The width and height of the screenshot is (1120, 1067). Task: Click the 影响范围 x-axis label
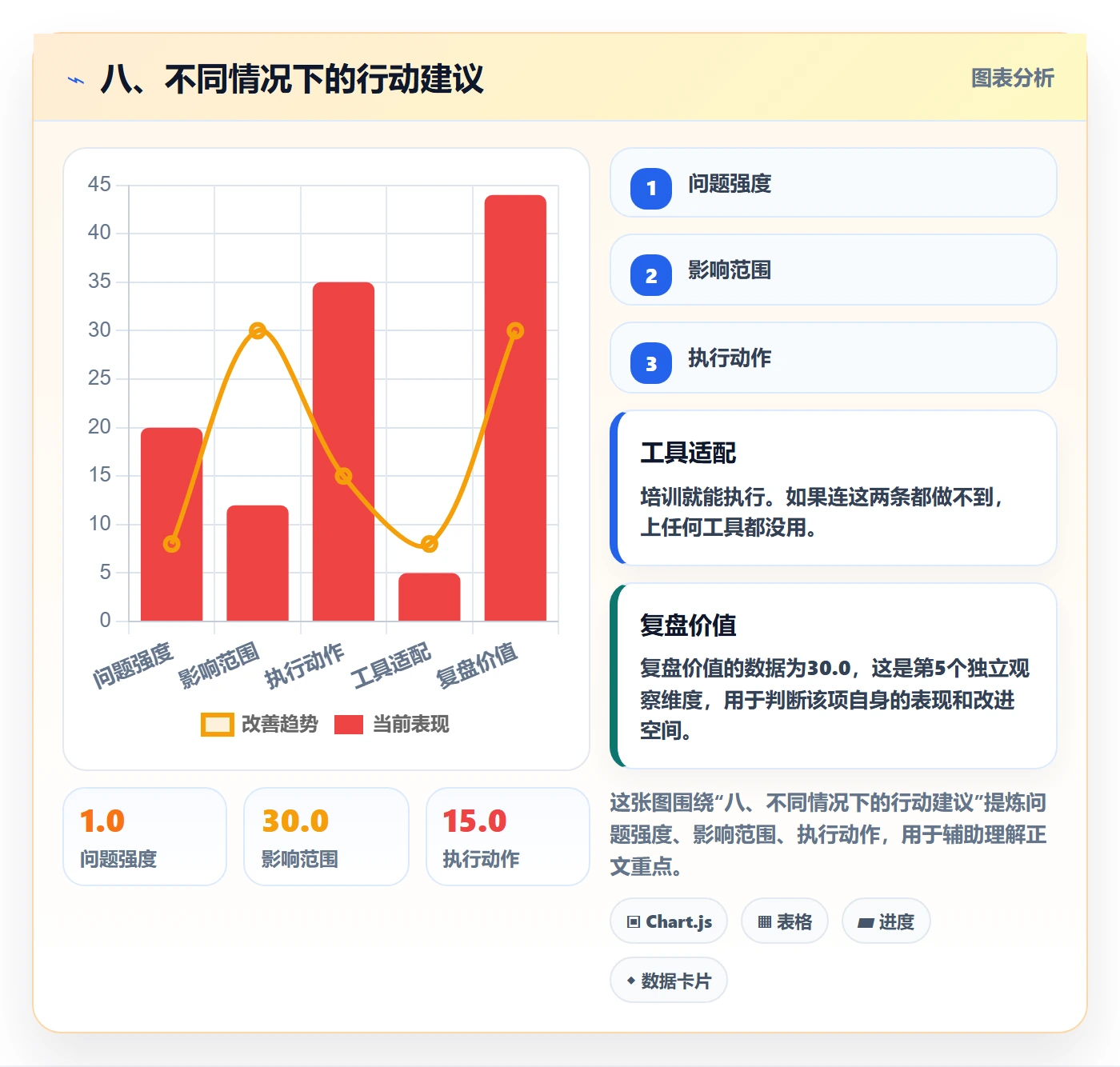[x=218, y=665]
